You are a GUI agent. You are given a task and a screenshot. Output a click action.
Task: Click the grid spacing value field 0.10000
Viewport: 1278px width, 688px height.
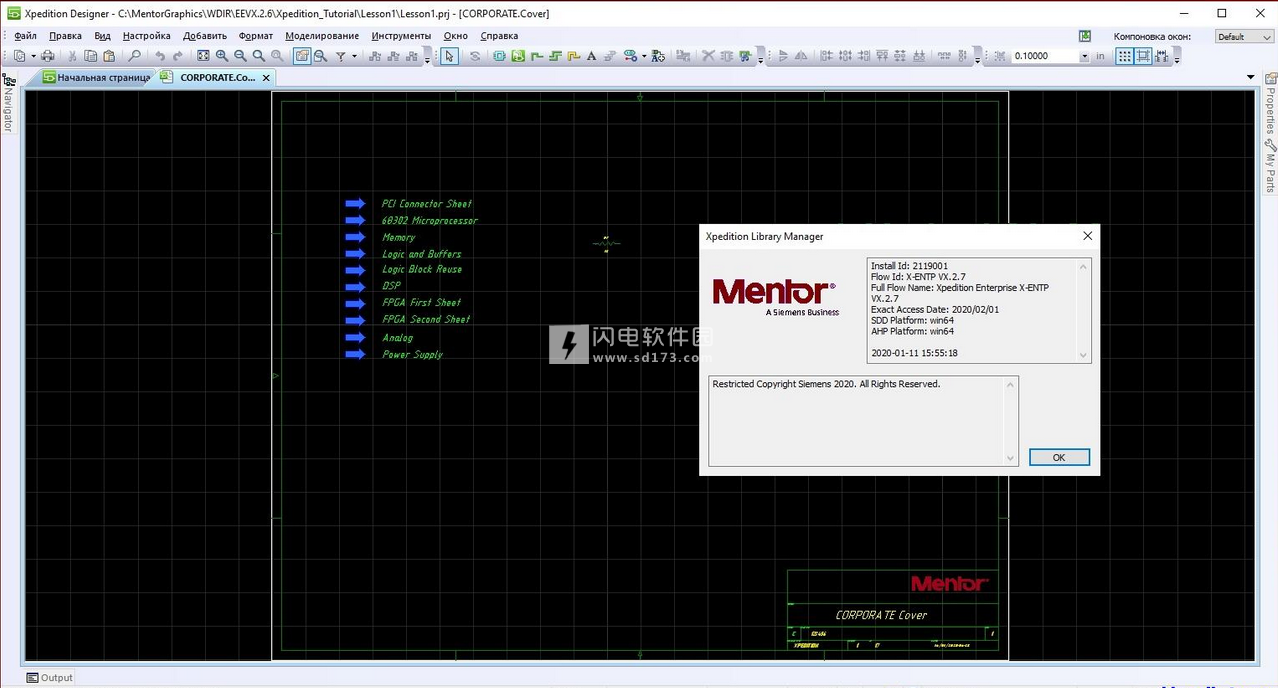tap(1045, 56)
